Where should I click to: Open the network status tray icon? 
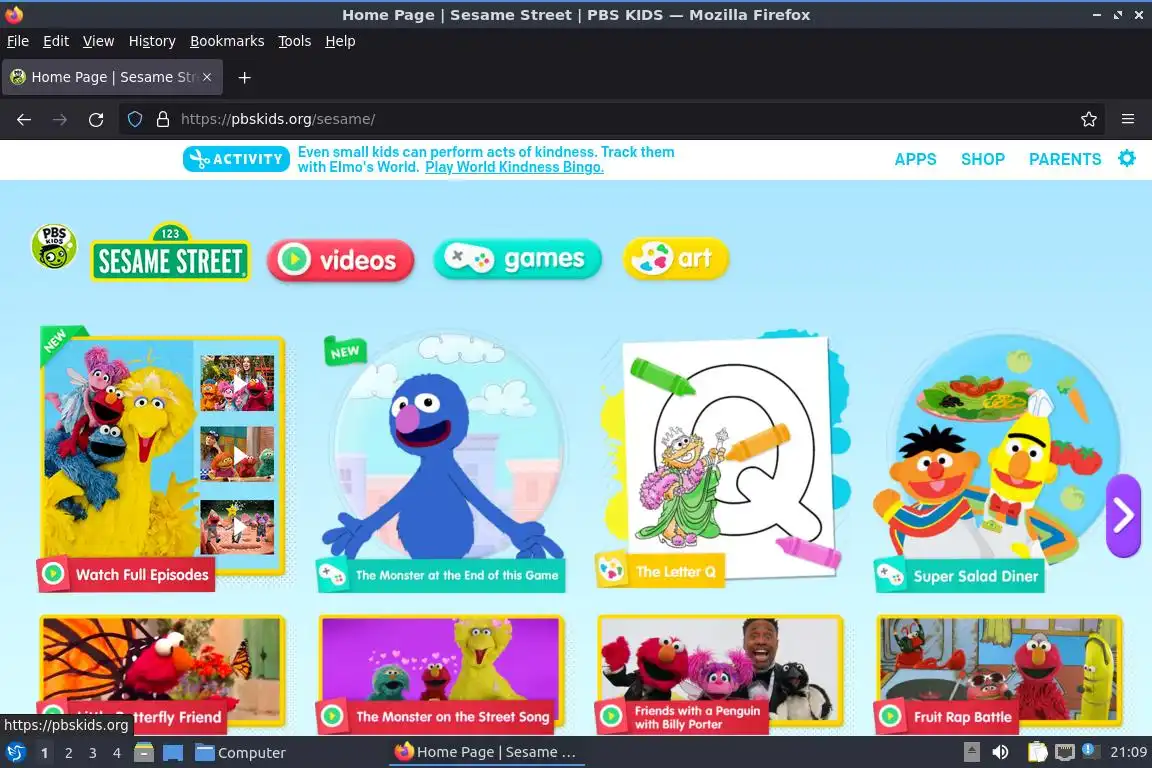coord(1065,752)
